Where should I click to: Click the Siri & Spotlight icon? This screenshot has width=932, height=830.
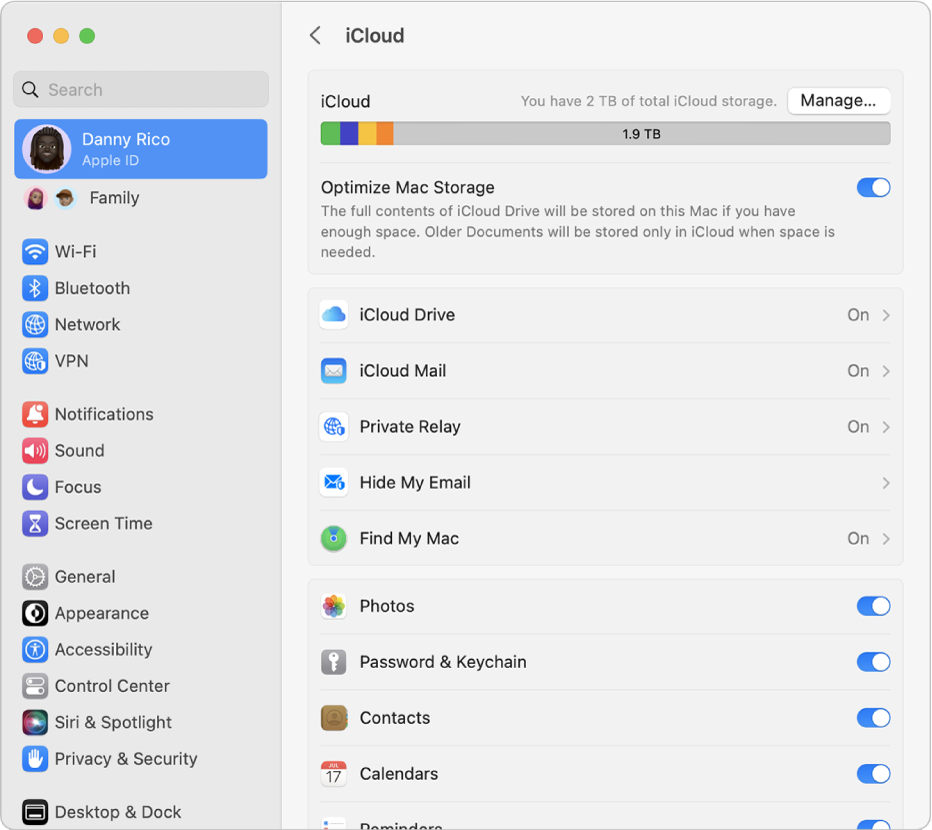pos(36,722)
